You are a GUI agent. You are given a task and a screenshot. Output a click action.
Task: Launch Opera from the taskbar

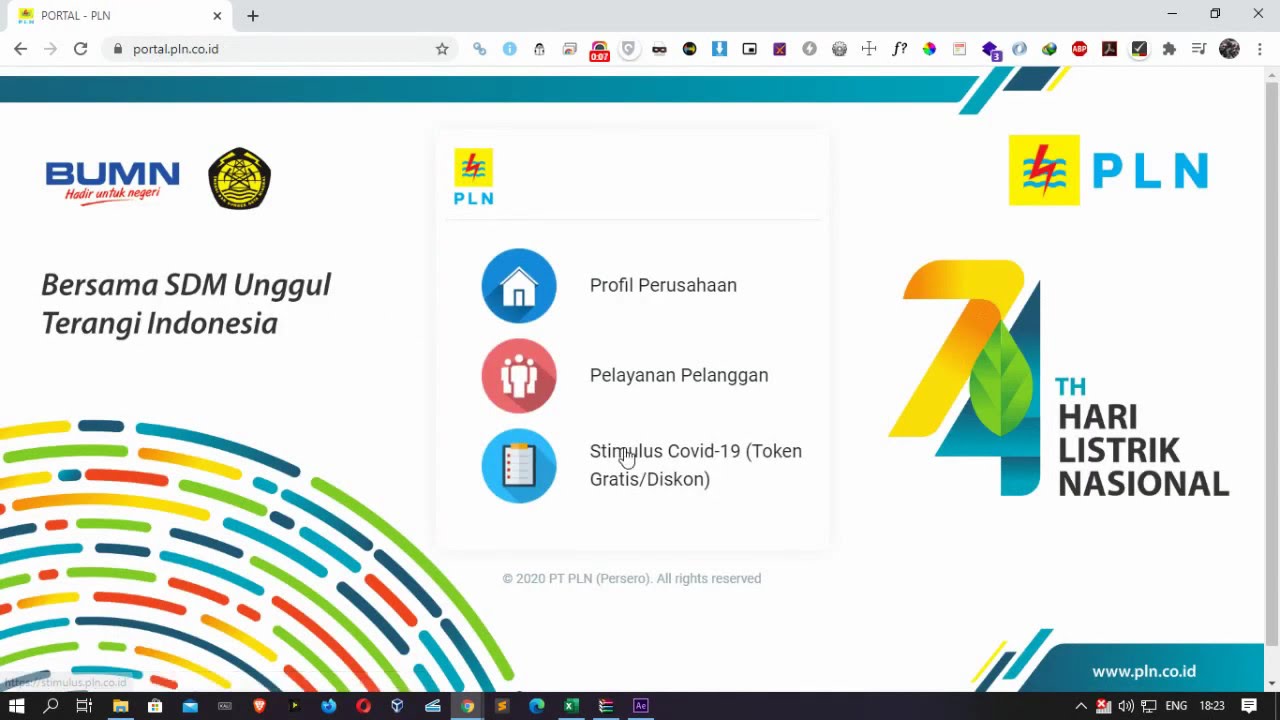click(363, 706)
